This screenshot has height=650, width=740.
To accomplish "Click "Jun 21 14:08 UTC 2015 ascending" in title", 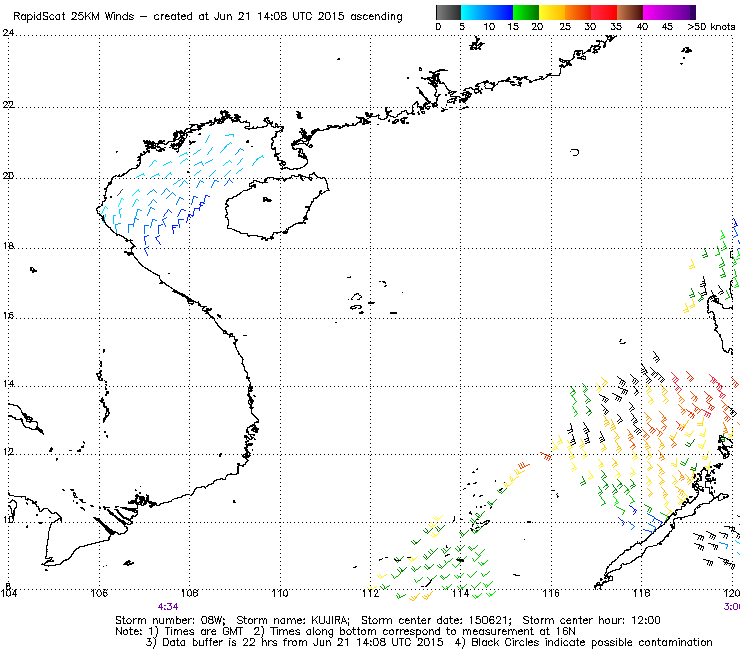I will 308,17.
